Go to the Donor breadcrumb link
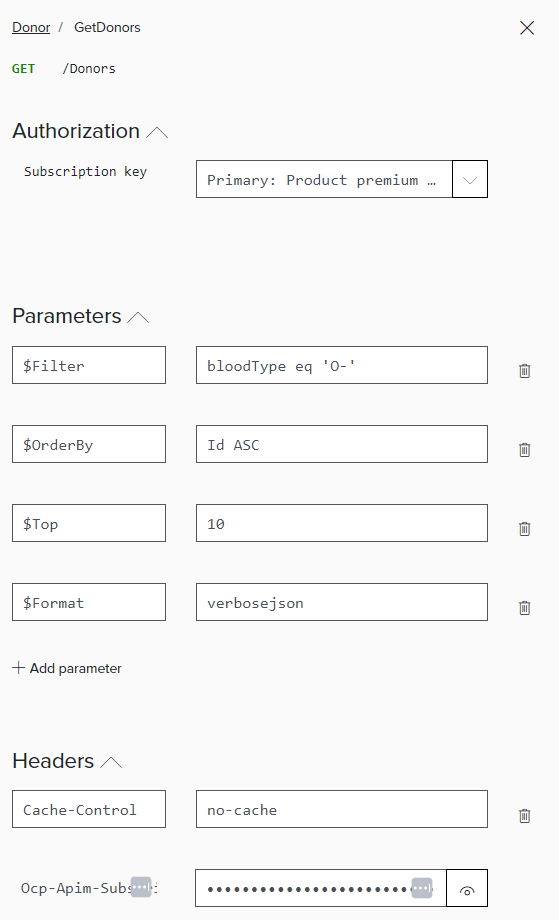 coord(31,28)
